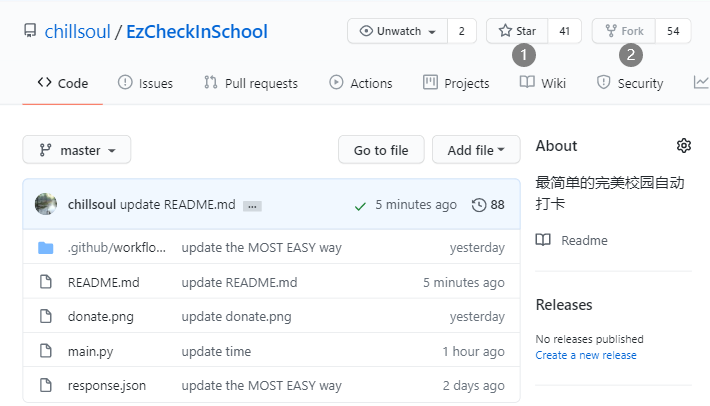Go to the Actions tab
The width and height of the screenshot is (710, 406).
(360, 83)
